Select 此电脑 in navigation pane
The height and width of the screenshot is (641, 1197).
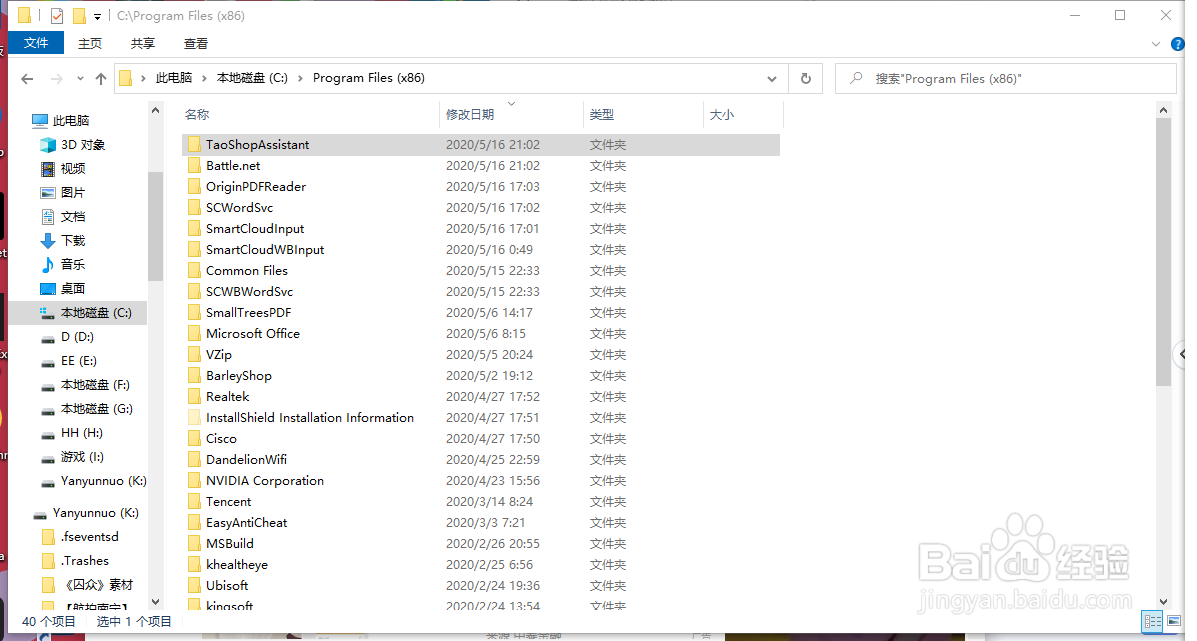(x=71, y=121)
